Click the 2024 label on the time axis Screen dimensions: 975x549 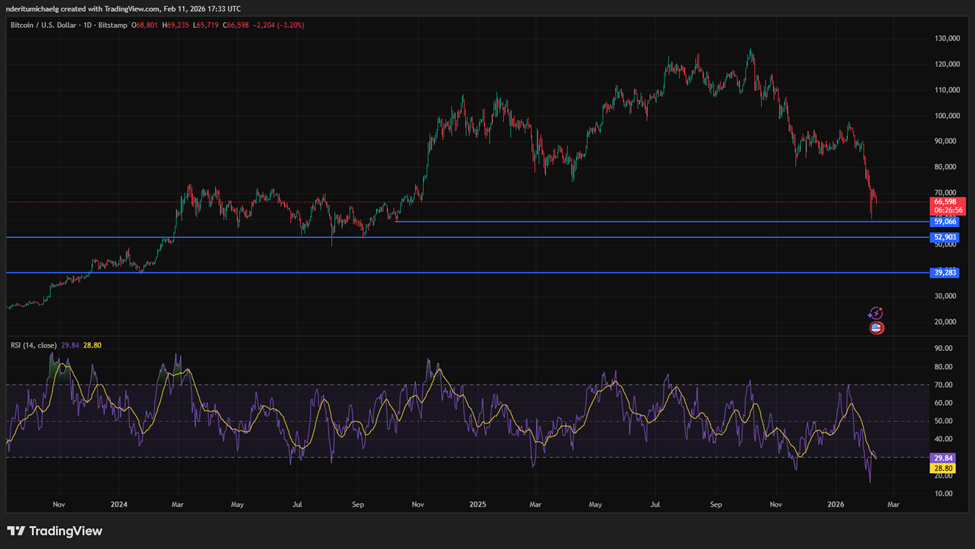click(119, 505)
